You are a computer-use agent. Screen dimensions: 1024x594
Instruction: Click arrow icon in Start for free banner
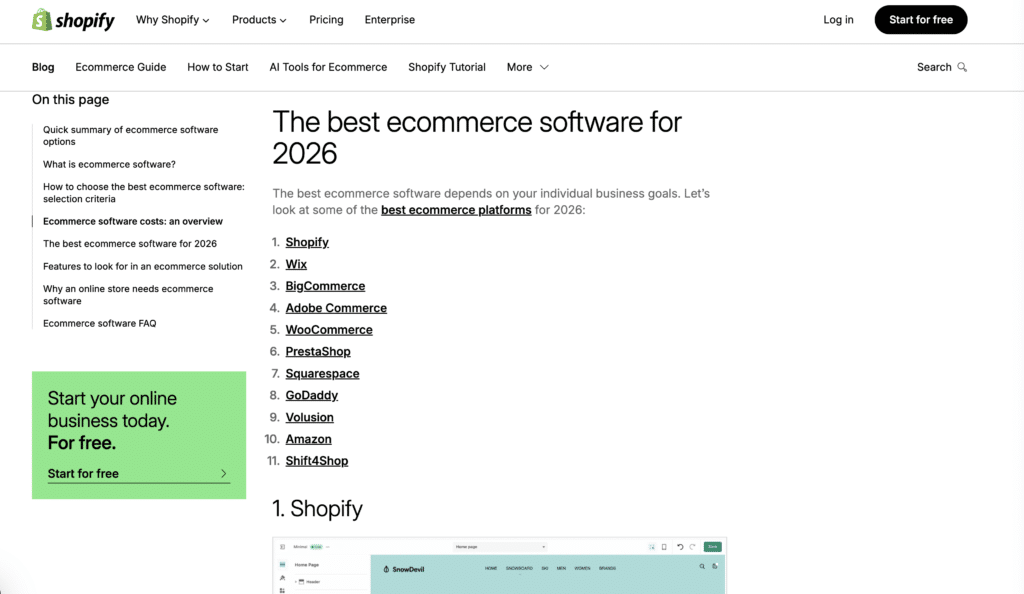coord(223,473)
